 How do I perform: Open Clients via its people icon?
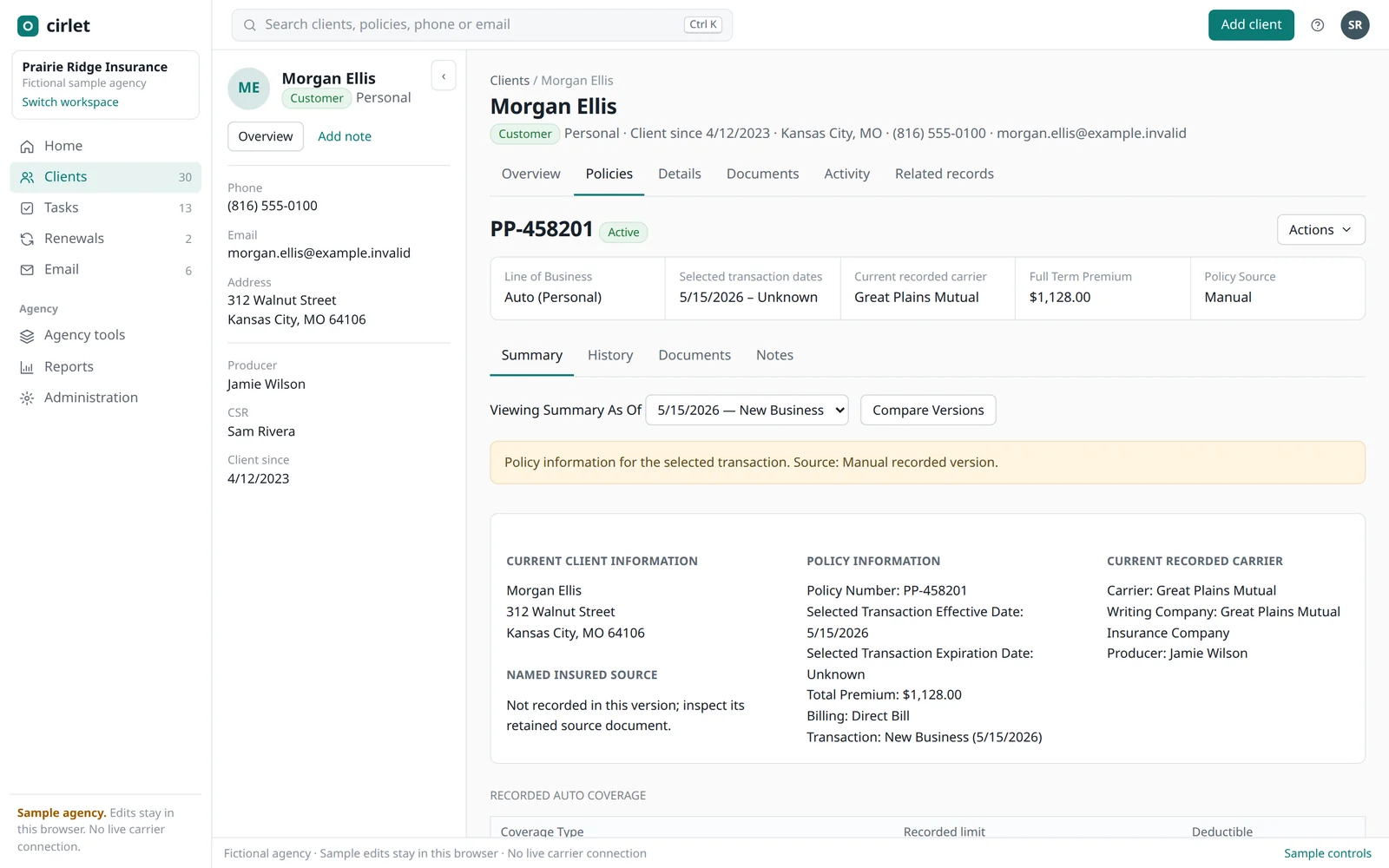(27, 177)
